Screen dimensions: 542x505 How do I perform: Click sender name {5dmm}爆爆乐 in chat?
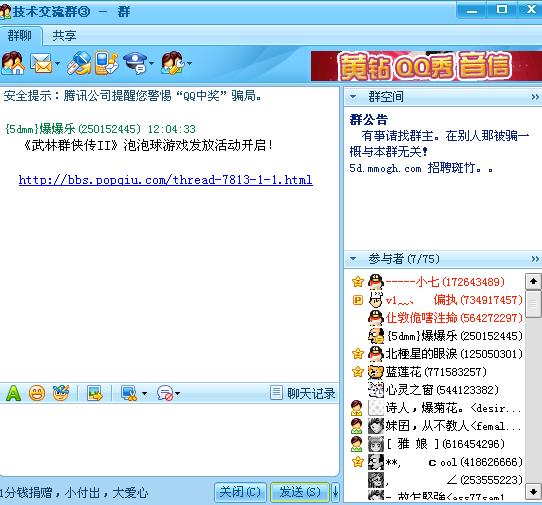point(40,129)
